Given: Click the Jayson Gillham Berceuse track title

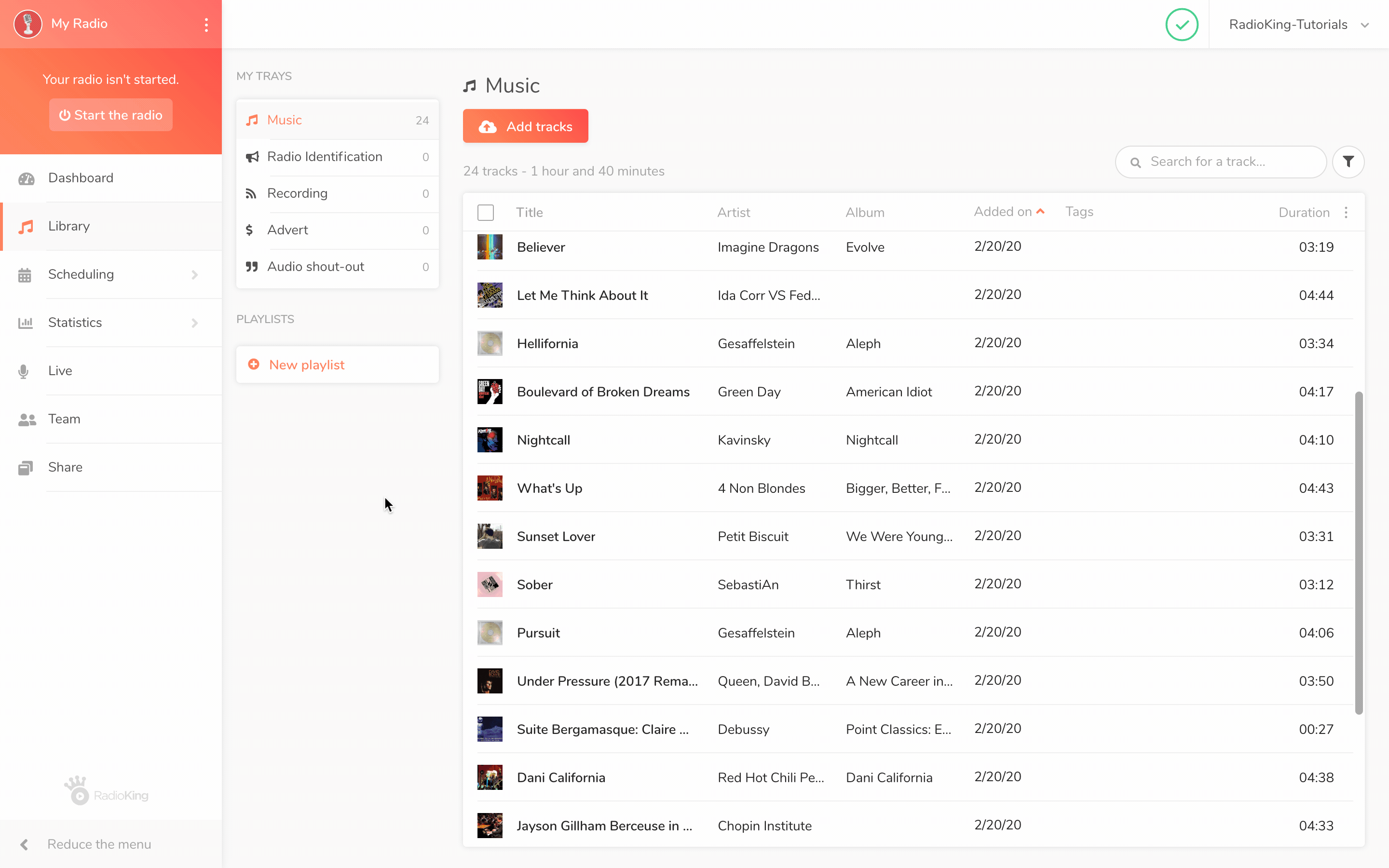Looking at the screenshot, I should pos(604,826).
